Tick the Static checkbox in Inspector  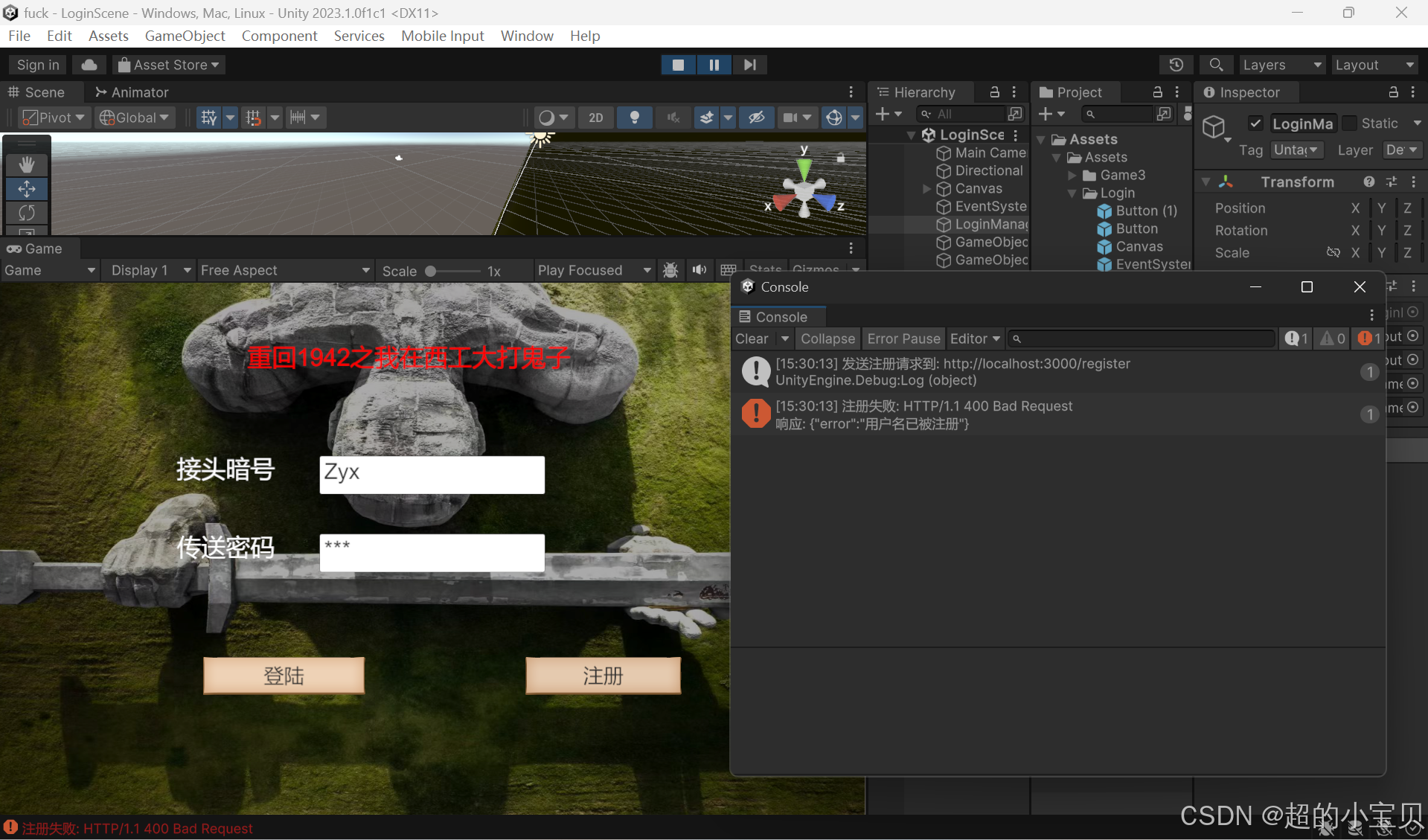[1350, 124]
